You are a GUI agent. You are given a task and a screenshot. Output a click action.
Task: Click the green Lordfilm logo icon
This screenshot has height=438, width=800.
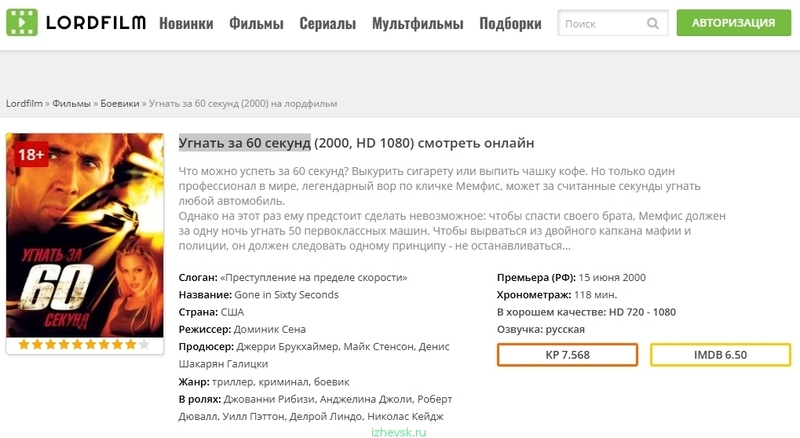22,22
